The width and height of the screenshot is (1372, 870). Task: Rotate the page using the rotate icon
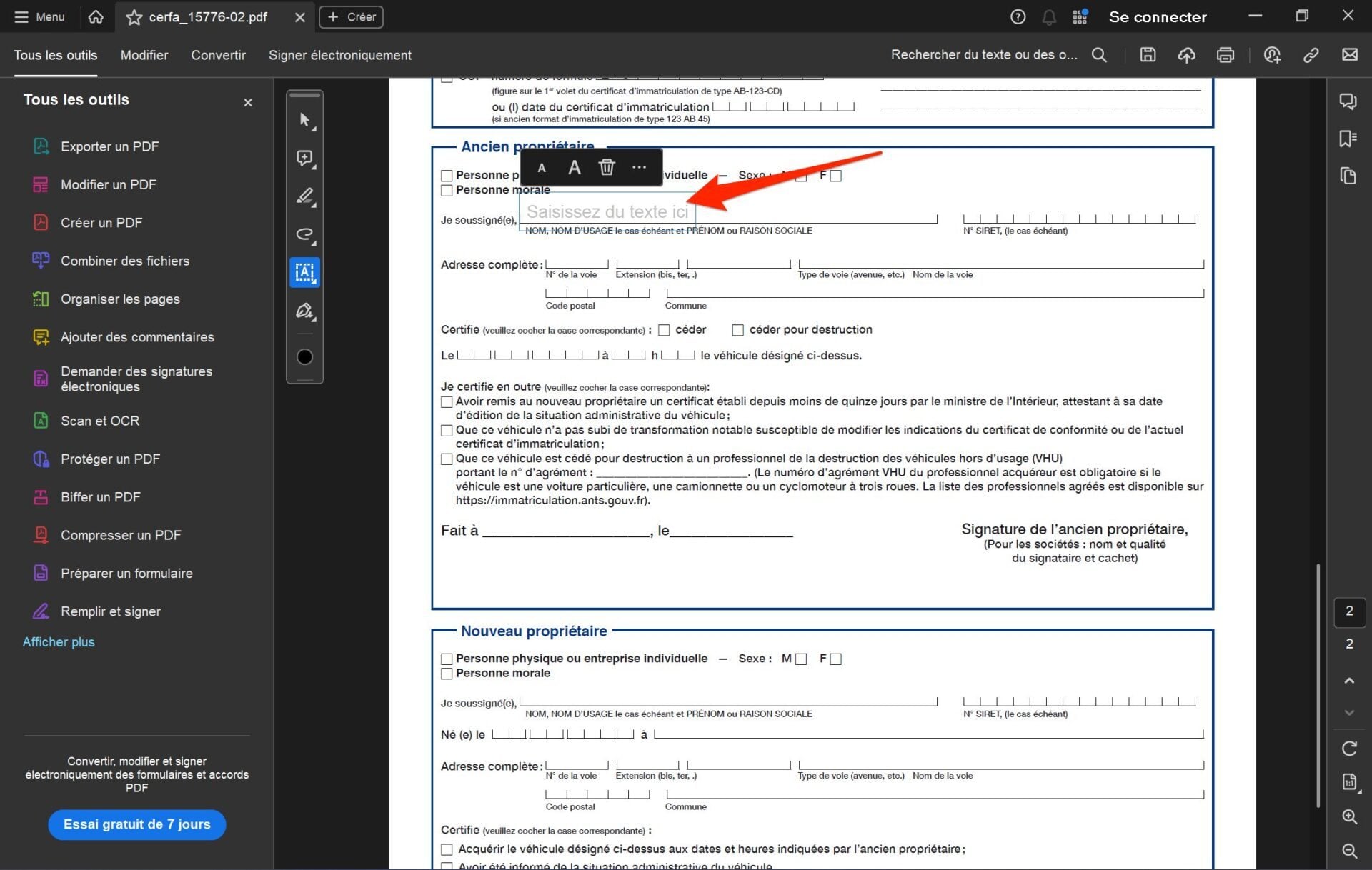tap(1348, 748)
